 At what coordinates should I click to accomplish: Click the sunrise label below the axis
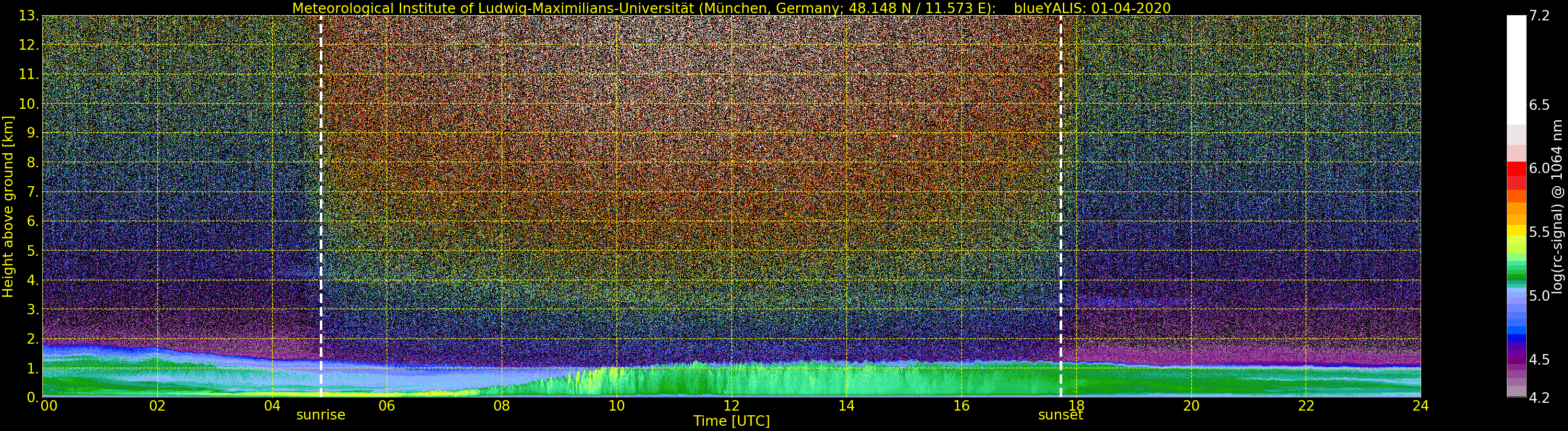click(320, 415)
